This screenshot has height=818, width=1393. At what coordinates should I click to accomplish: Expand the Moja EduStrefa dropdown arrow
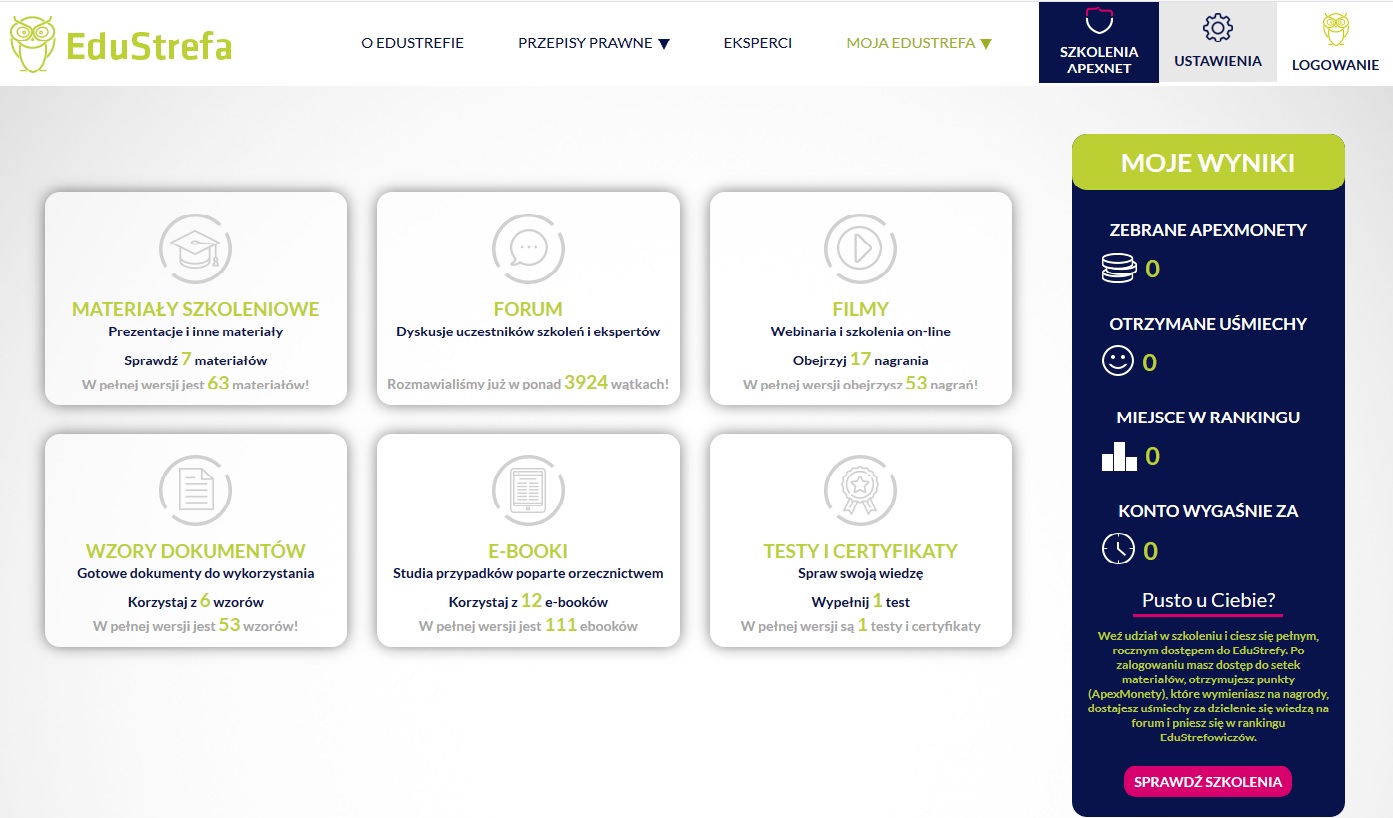point(986,43)
